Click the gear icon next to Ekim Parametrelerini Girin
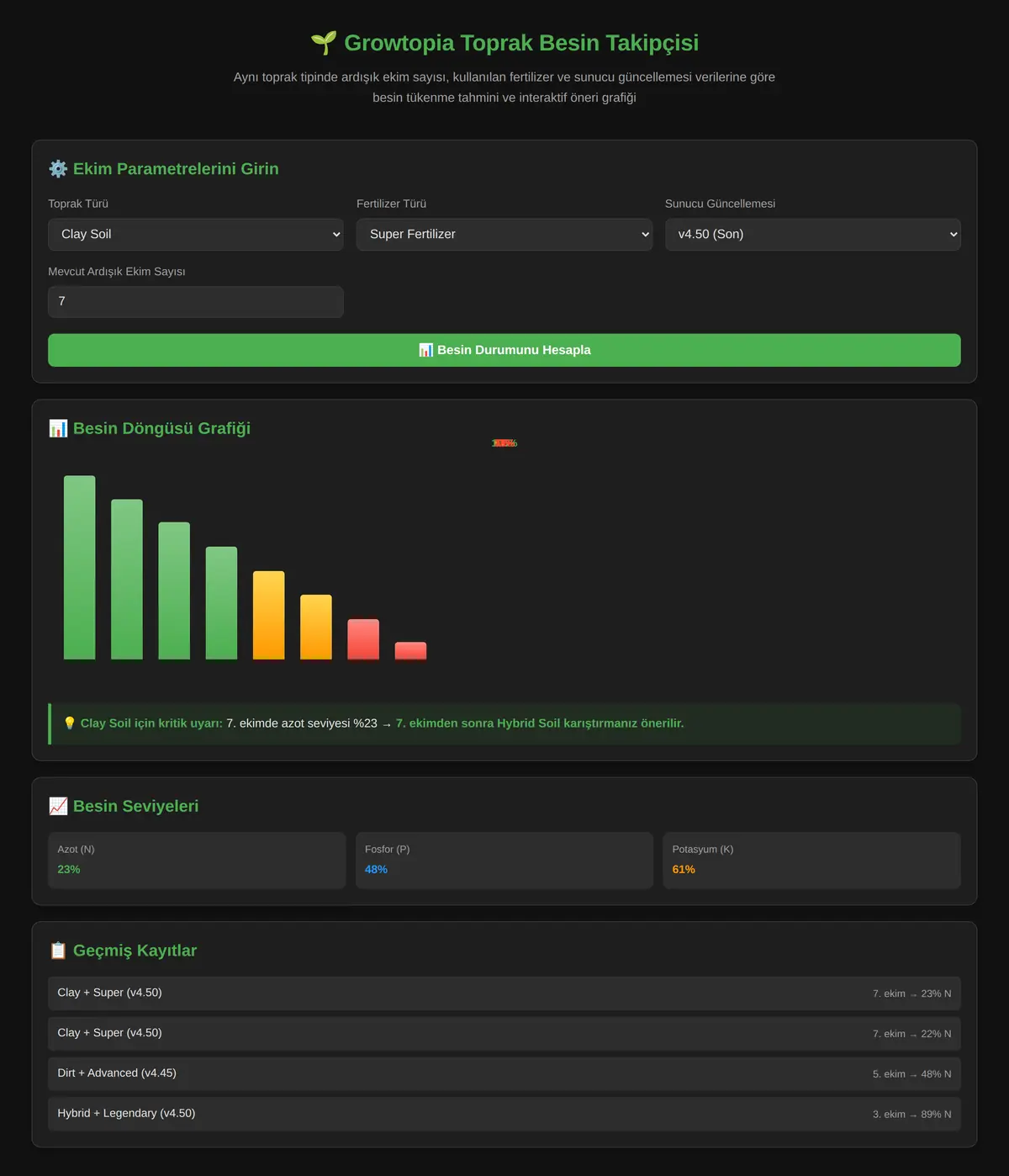Screen dimensions: 1009x1176 pos(58,169)
